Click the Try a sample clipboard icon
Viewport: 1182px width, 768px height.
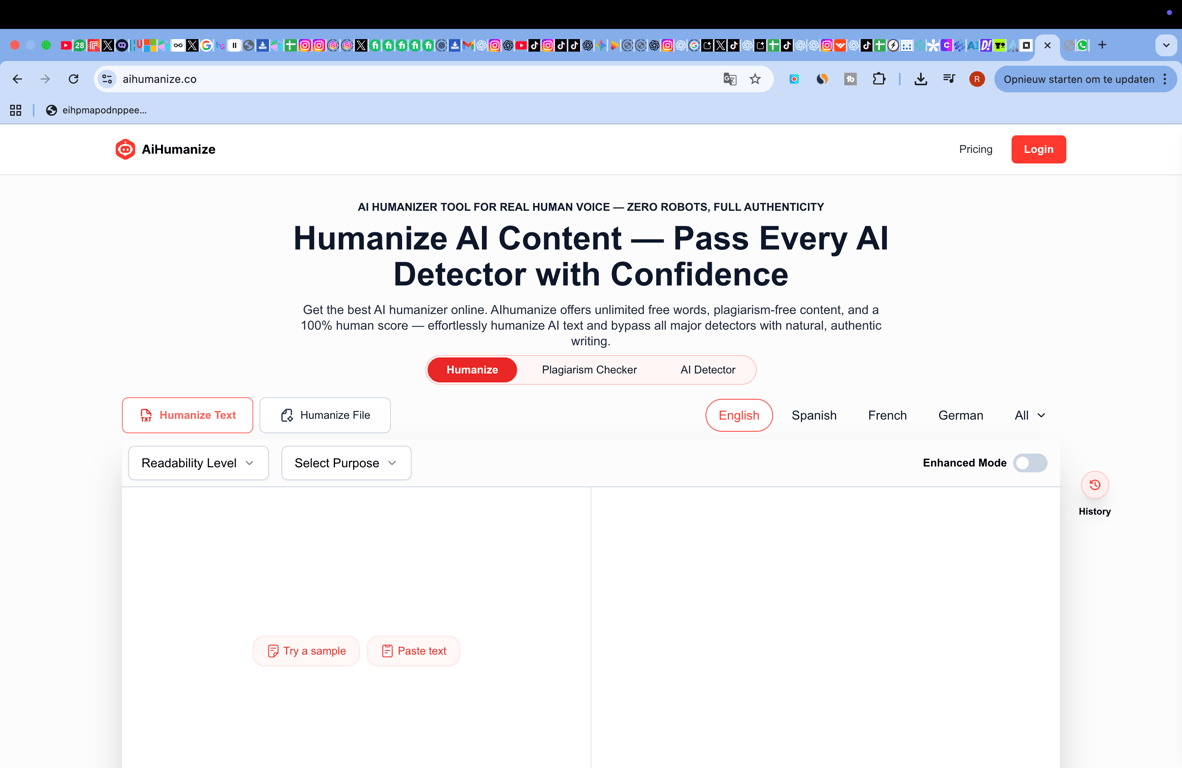272,651
